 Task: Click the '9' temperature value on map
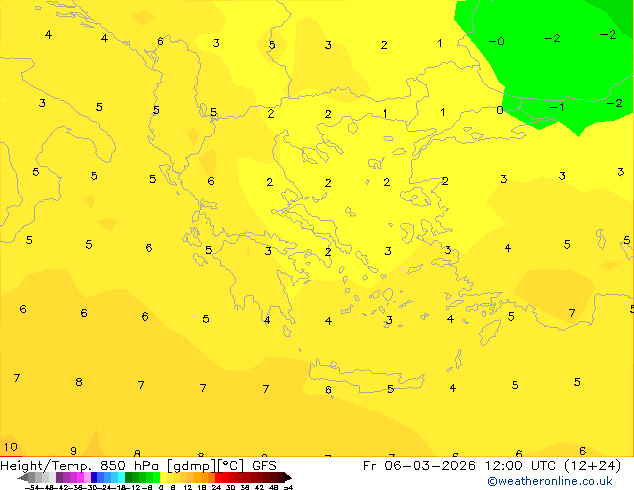[x=73, y=451]
